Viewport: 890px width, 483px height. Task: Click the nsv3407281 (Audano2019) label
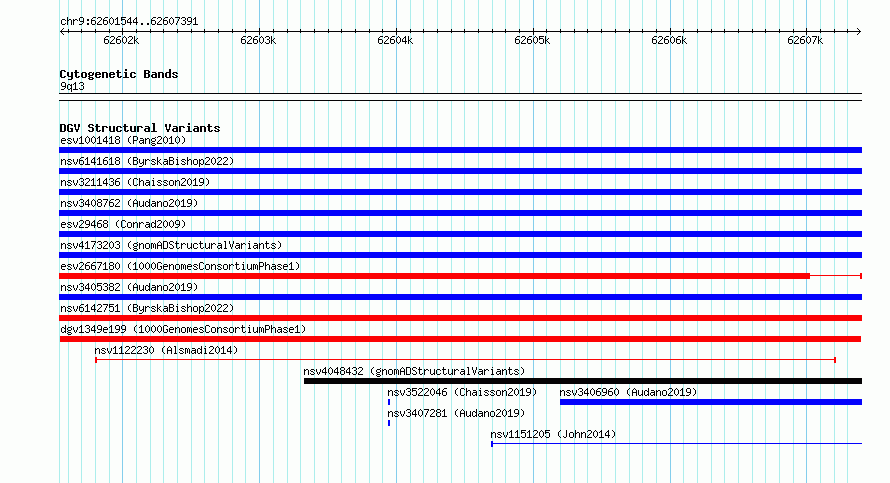pos(456,413)
